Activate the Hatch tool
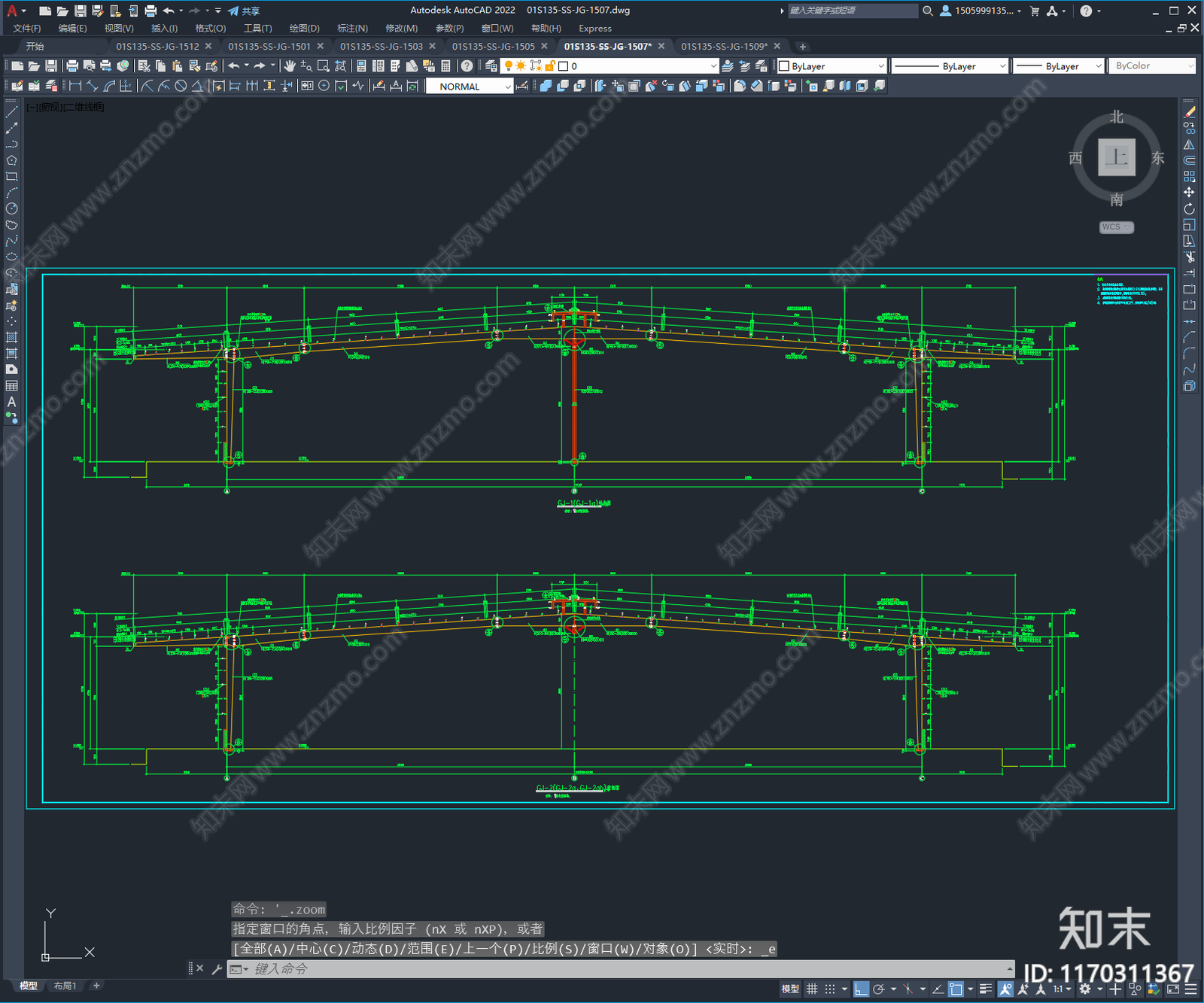Viewport: 1204px width, 1003px height. click(x=11, y=337)
